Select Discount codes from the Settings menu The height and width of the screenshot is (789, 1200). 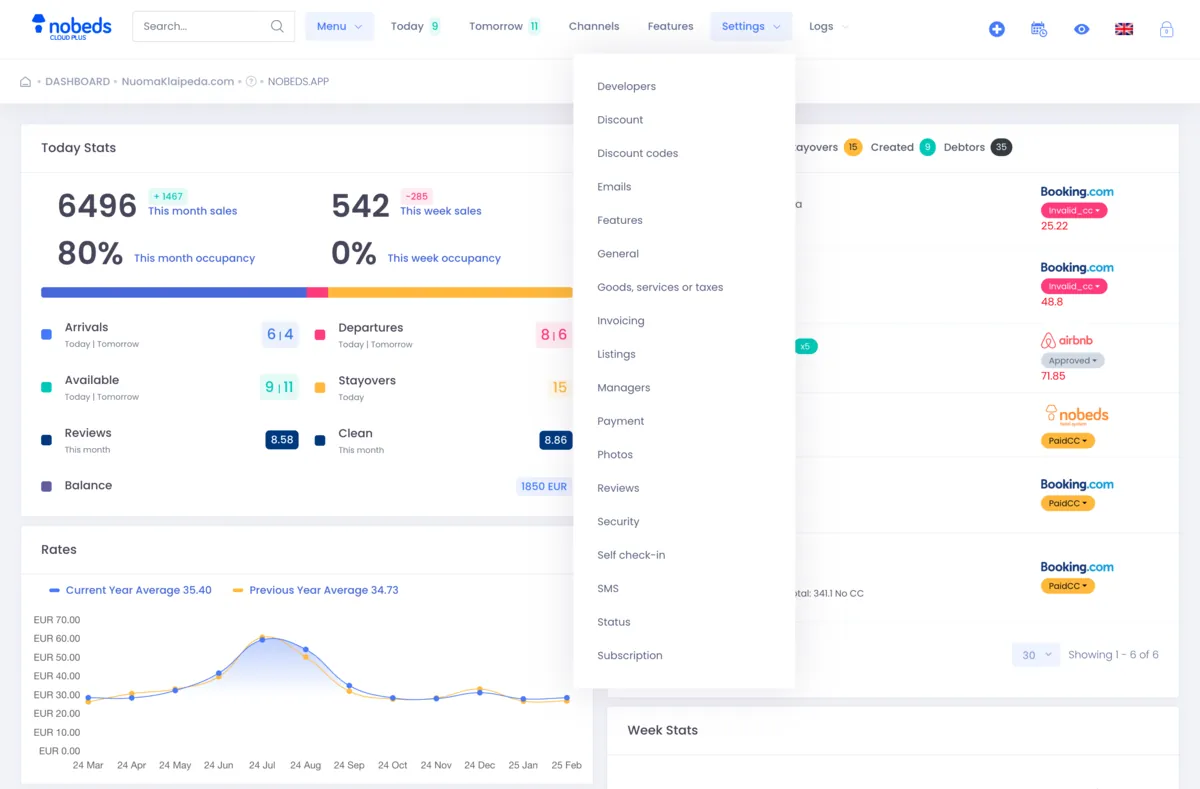coord(637,153)
